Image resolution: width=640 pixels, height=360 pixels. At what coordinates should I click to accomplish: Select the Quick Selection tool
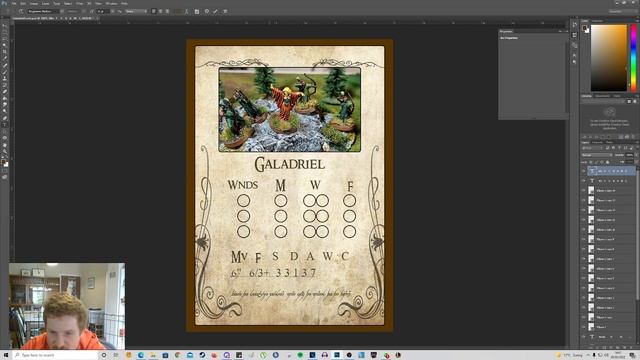coord(5,45)
